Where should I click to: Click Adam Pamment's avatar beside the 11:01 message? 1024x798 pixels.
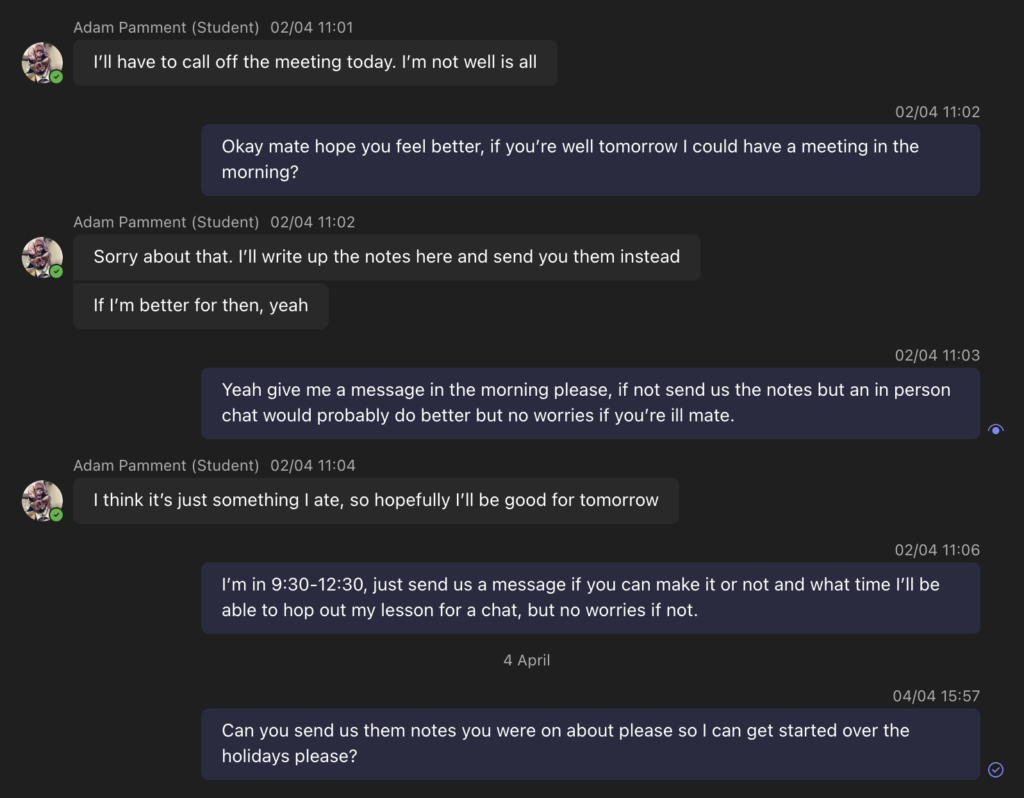42,62
